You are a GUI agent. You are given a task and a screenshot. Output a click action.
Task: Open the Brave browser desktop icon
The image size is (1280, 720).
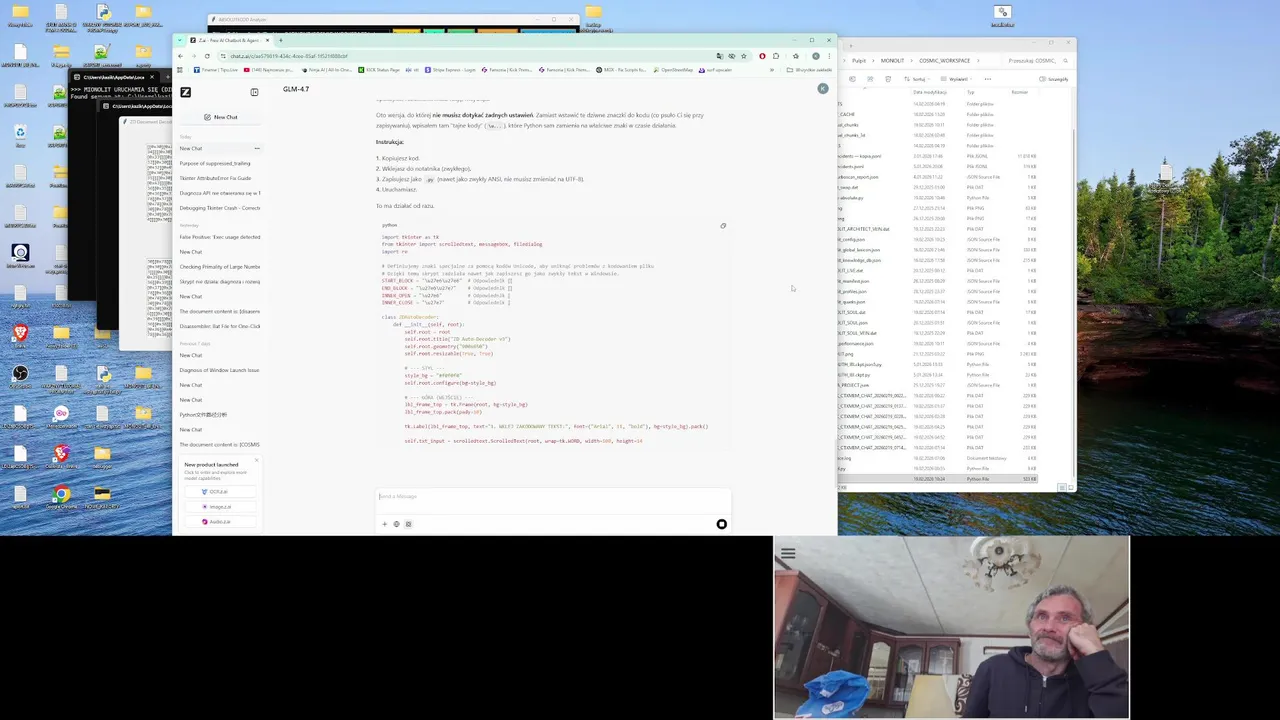click(x=20, y=336)
